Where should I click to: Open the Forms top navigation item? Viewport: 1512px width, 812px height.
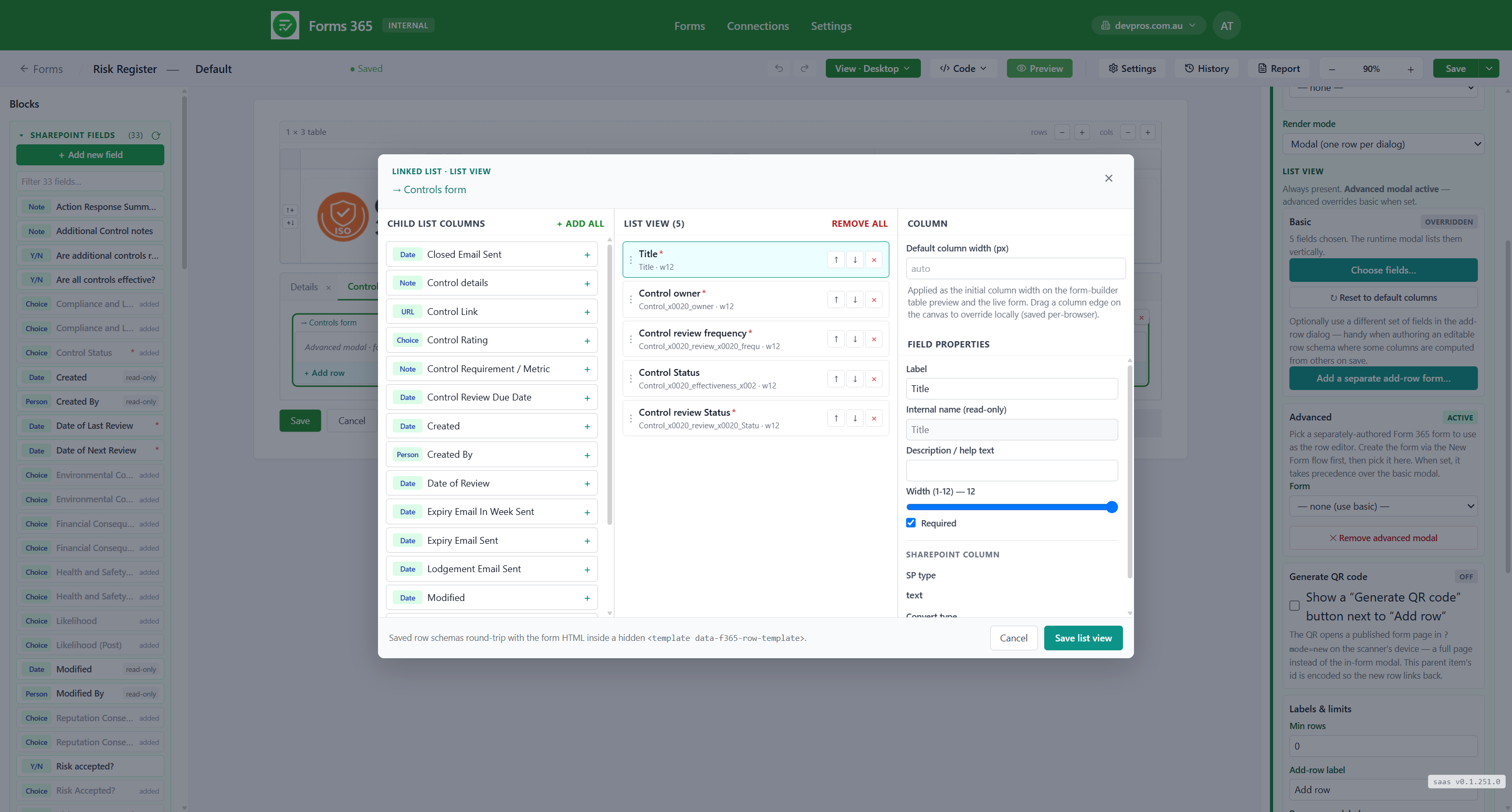(689, 26)
